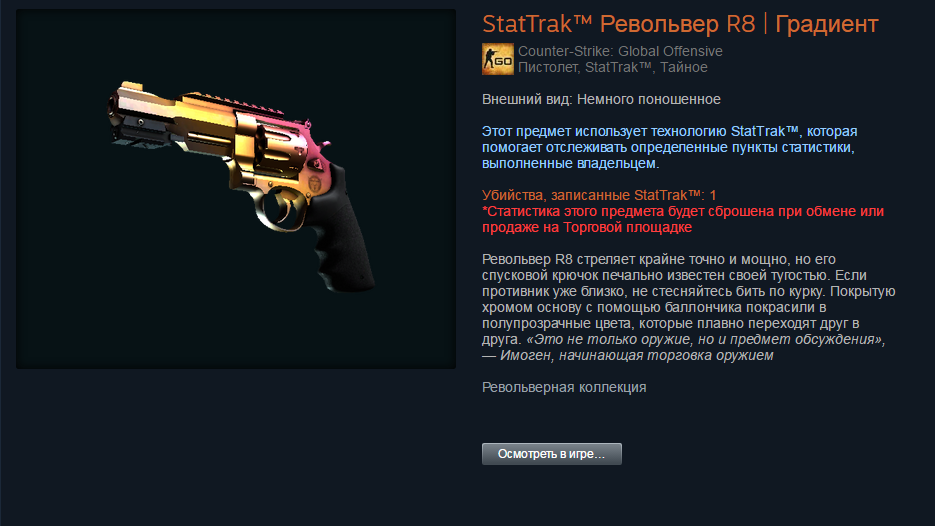
Task: Click the 'Револьверная коллекция' collection label
Action: coord(564,387)
